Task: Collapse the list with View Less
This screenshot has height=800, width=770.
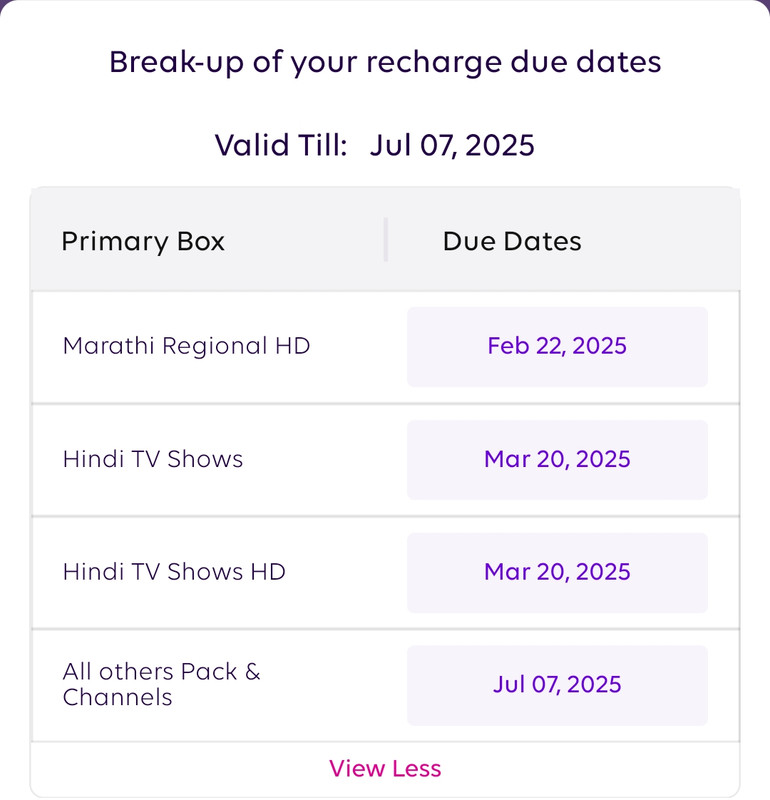Action: tap(385, 768)
